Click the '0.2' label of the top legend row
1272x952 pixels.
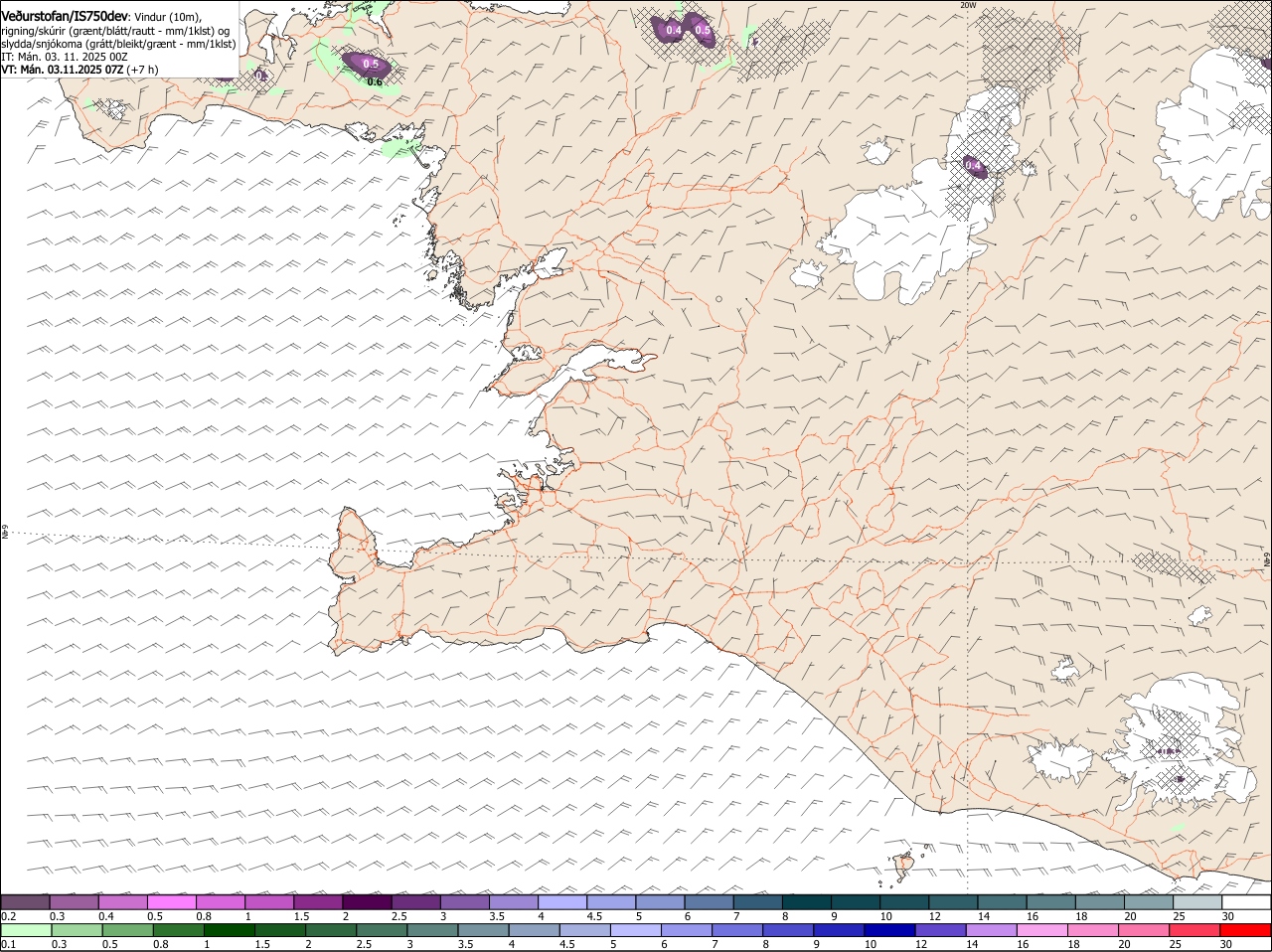(x=8, y=915)
